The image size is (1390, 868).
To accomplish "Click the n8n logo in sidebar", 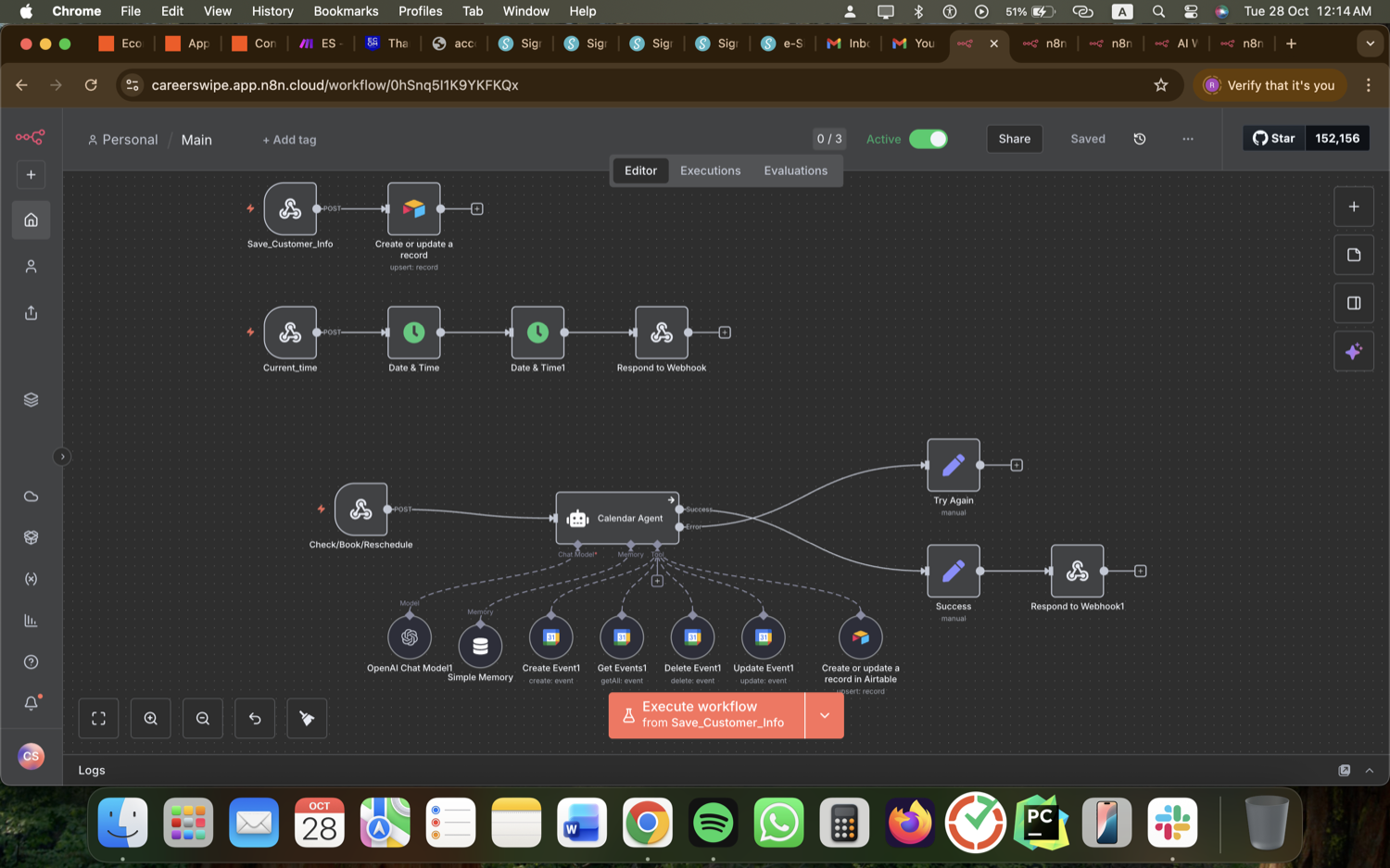I will coord(31,137).
